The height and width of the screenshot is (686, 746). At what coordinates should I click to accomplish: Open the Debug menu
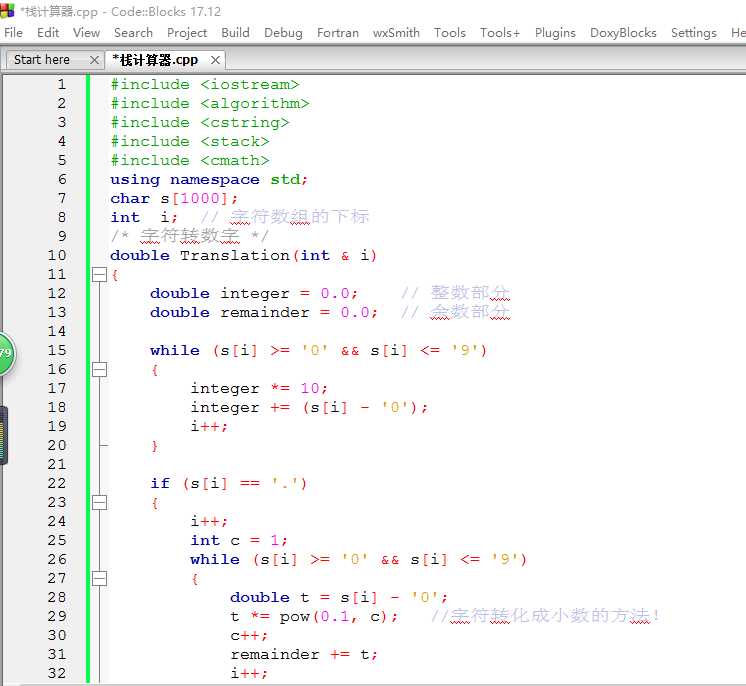click(283, 33)
